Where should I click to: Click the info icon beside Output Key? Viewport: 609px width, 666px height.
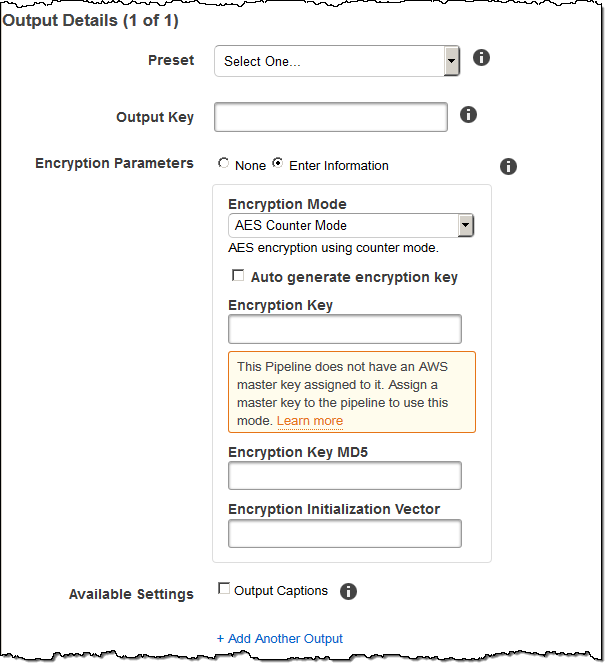(468, 115)
